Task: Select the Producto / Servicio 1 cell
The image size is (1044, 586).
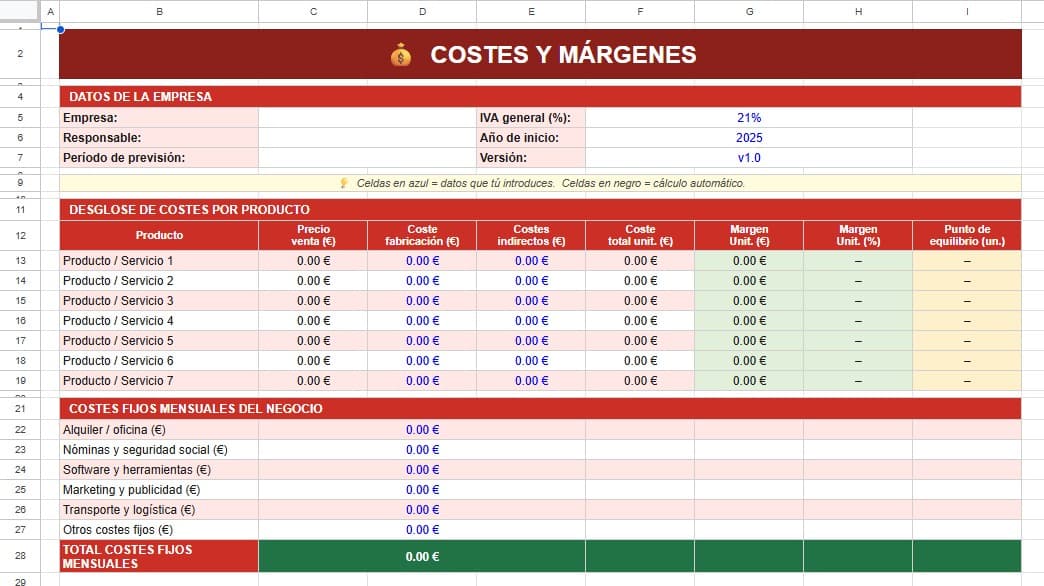Action: (x=159, y=260)
